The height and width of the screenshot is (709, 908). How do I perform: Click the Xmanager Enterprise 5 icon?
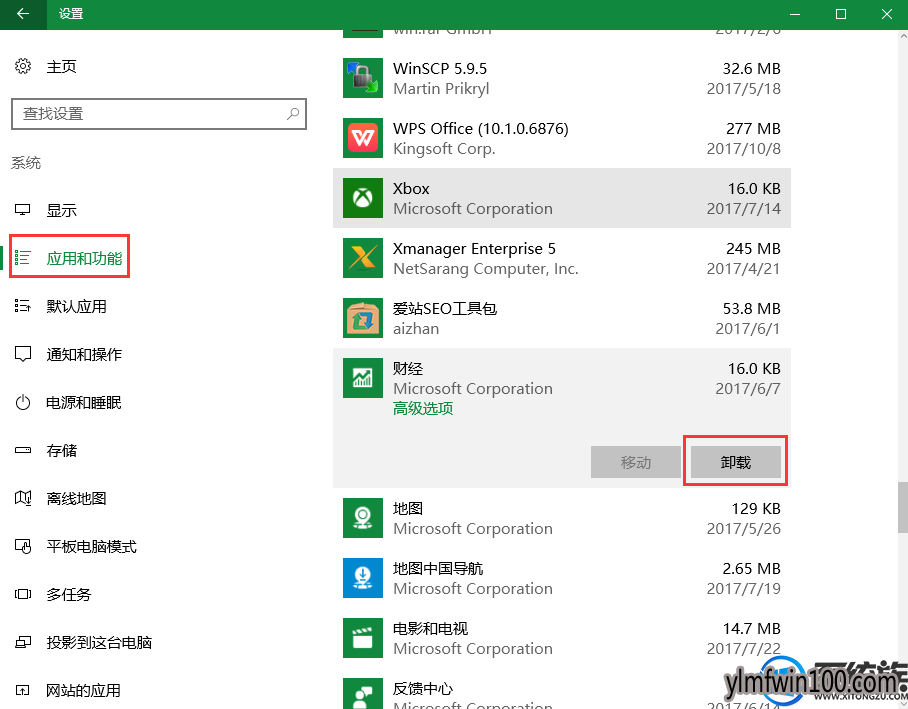tap(363, 258)
